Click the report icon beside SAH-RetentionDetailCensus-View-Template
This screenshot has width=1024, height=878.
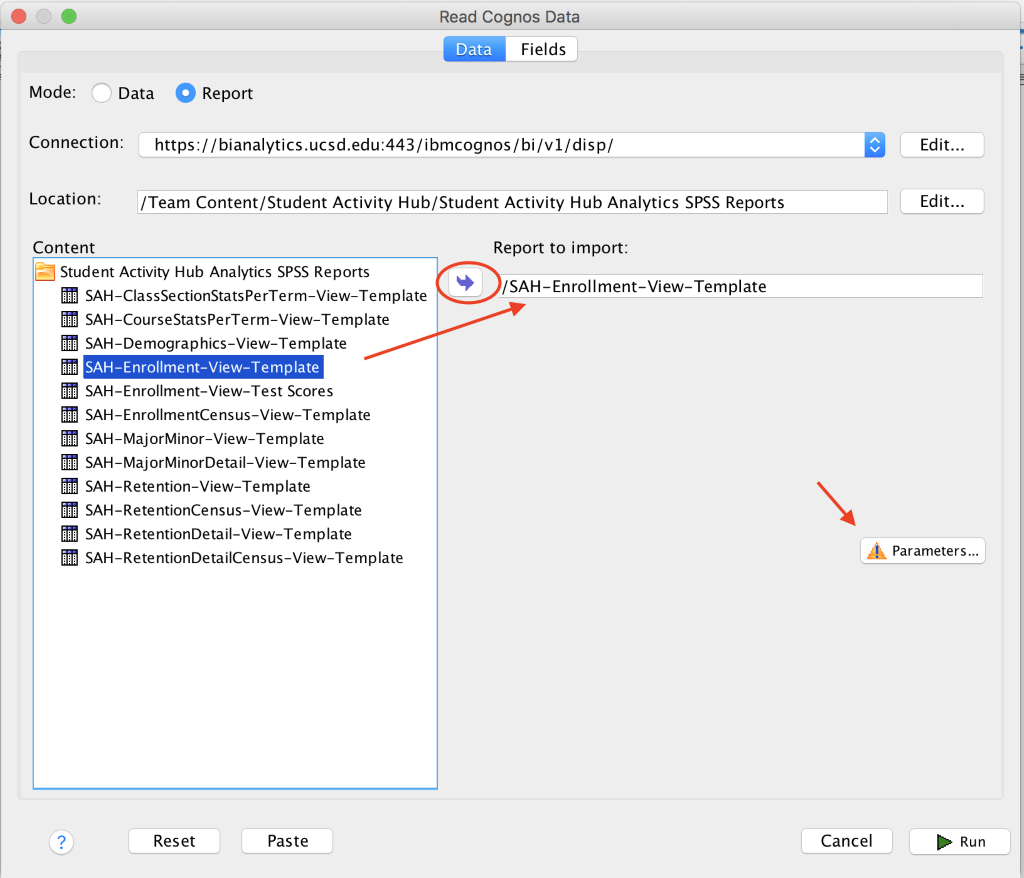[69, 558]
